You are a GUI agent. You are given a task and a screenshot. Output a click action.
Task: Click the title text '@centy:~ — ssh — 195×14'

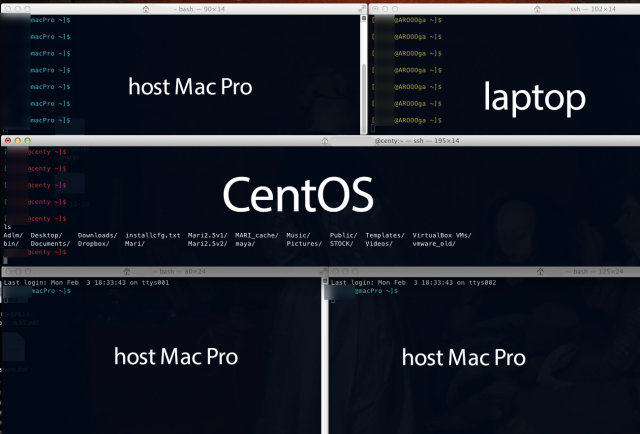(x=417, y=140)
